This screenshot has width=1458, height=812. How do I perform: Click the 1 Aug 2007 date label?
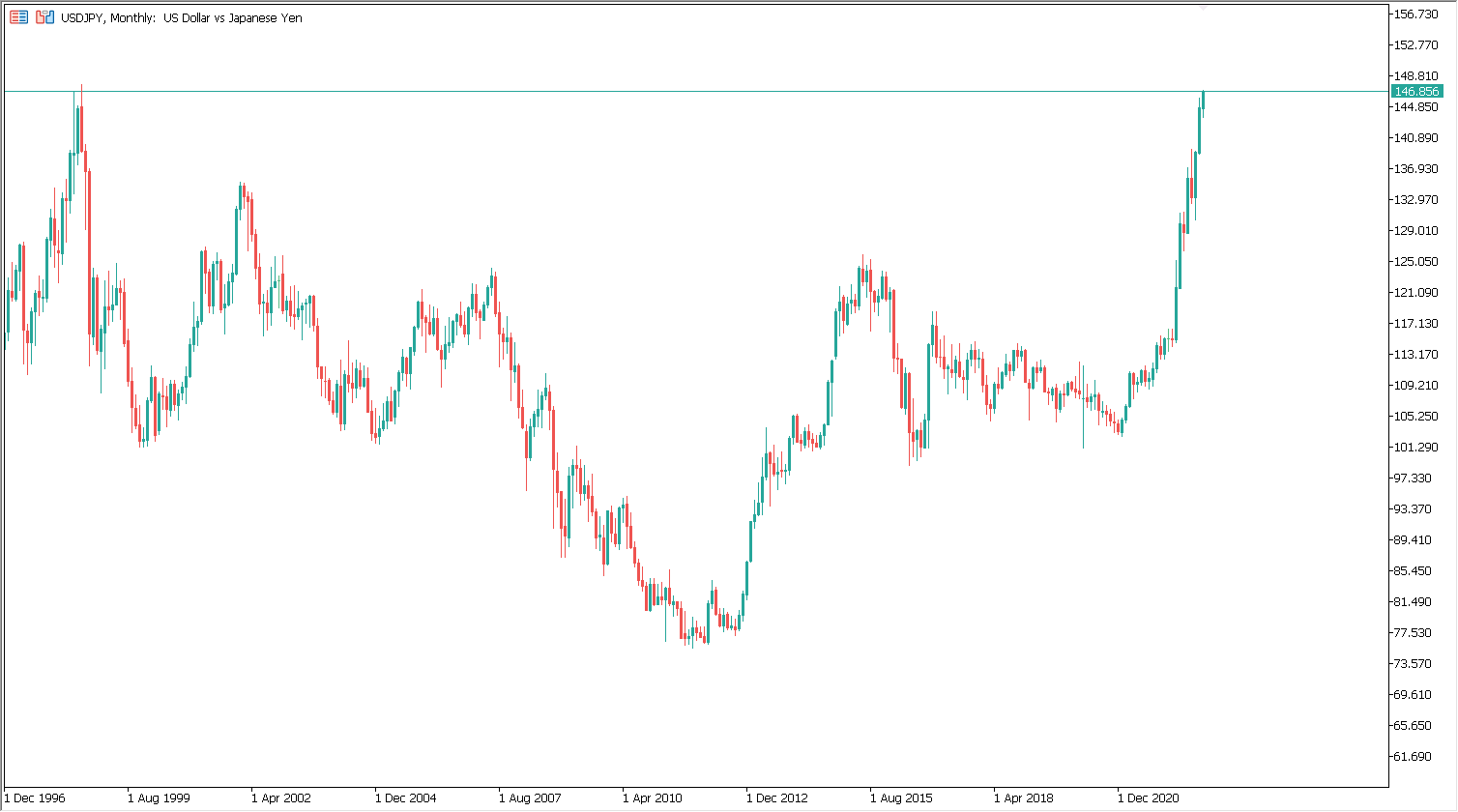click(x=530, y=798)
